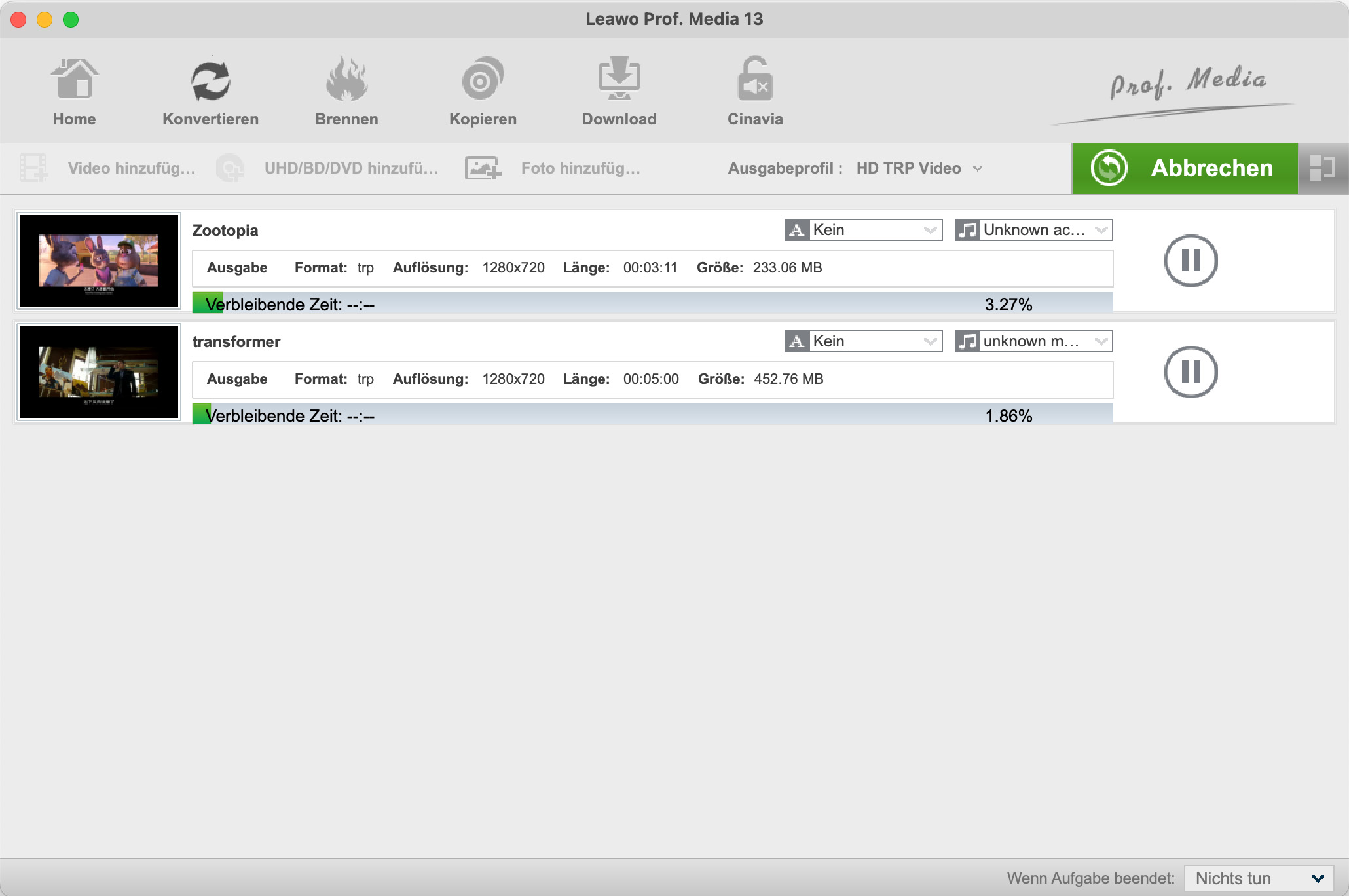Viewport: 1349px width, 896px height.
Task: Click audio note icon in Zootopia row
Action: tap(967, 230)
